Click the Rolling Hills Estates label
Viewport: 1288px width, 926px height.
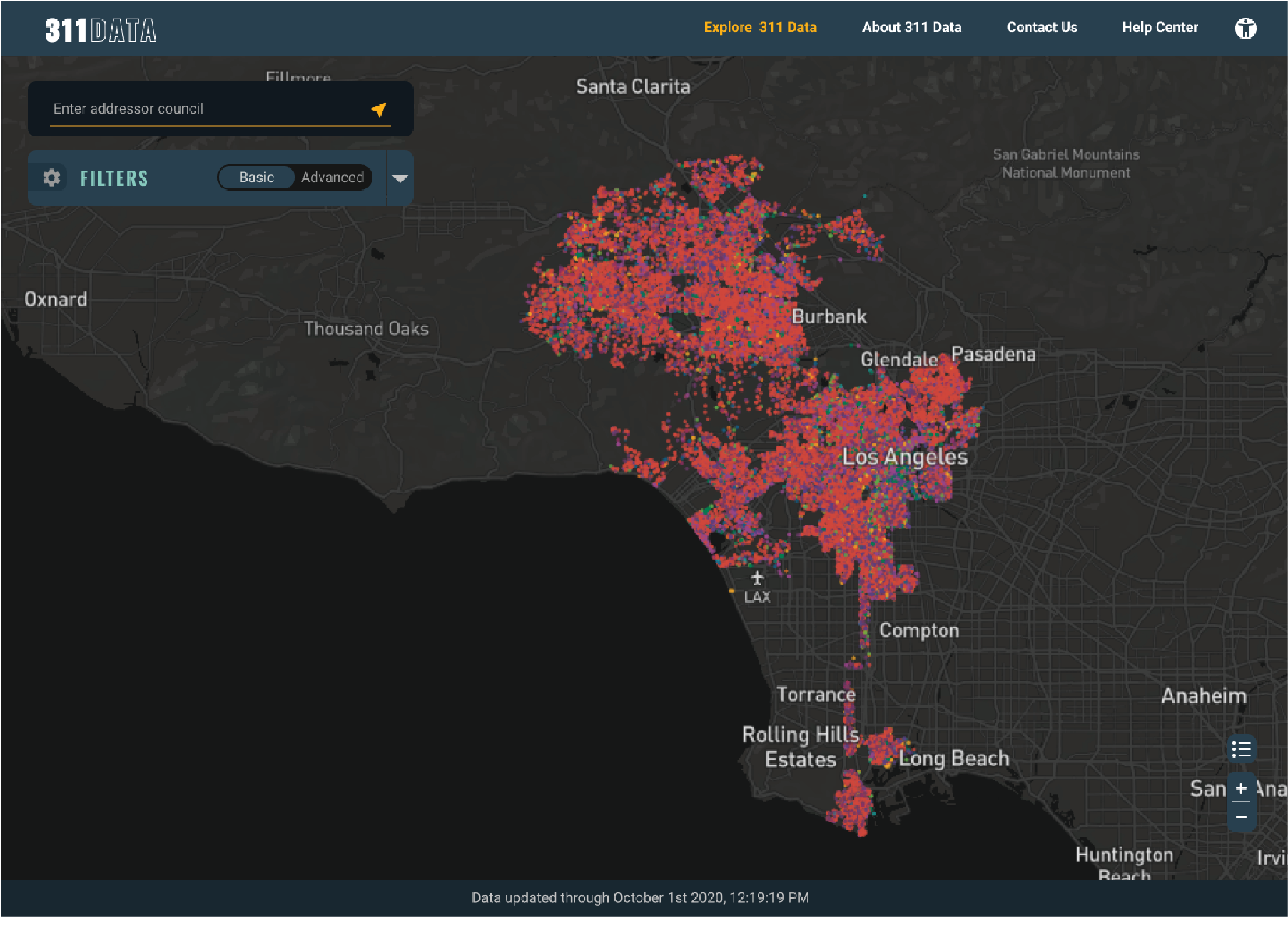pos(801,747)
